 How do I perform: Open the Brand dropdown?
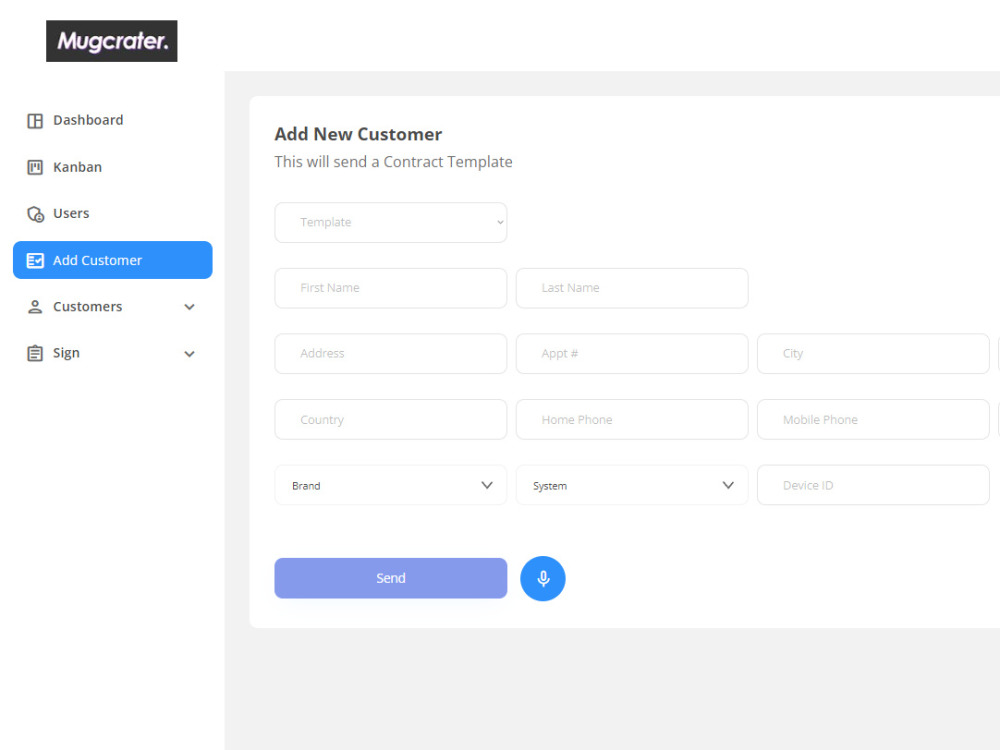pos(391,485)
